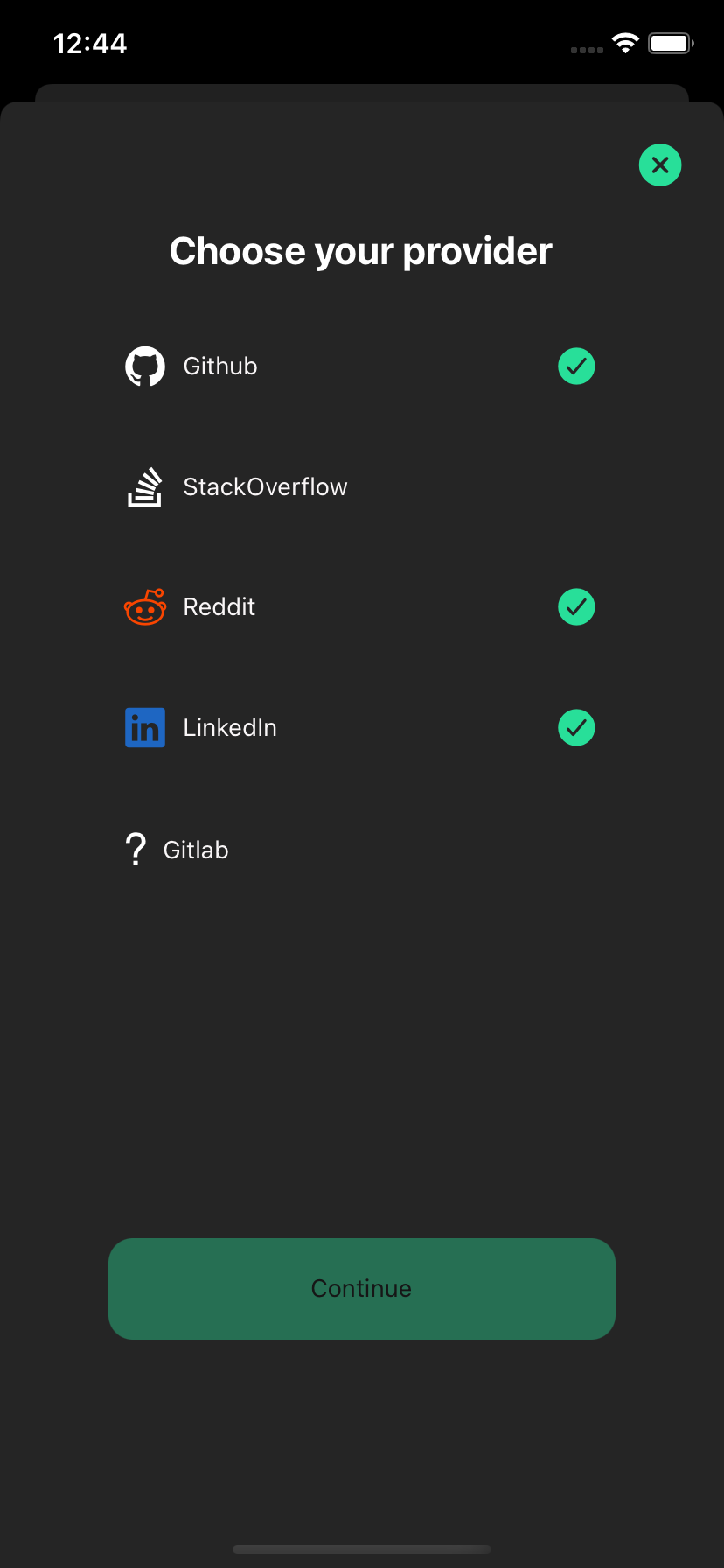The height and width of the screenshot is (1568, 724).
Task: Click the cellular signal dots icon
Action: [585, 50]
